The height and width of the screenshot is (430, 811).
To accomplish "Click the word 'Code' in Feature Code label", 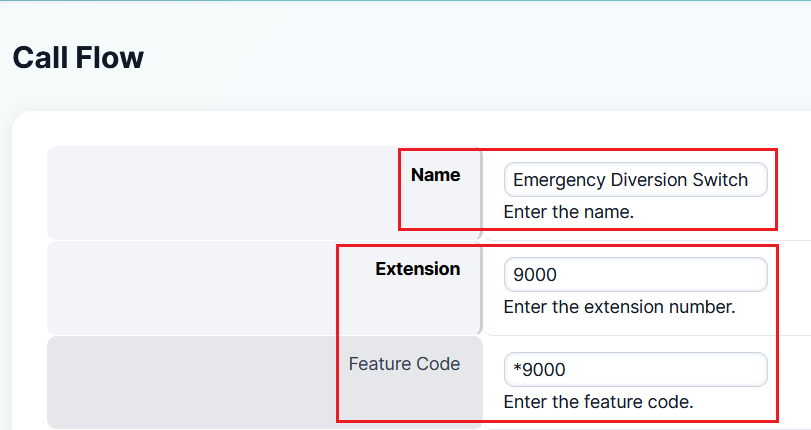I will point(439,364).
